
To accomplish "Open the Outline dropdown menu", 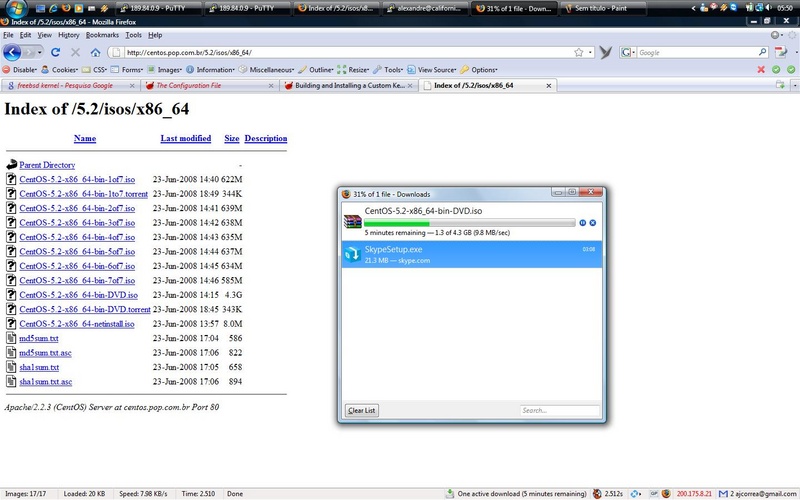I will [316, 70].
